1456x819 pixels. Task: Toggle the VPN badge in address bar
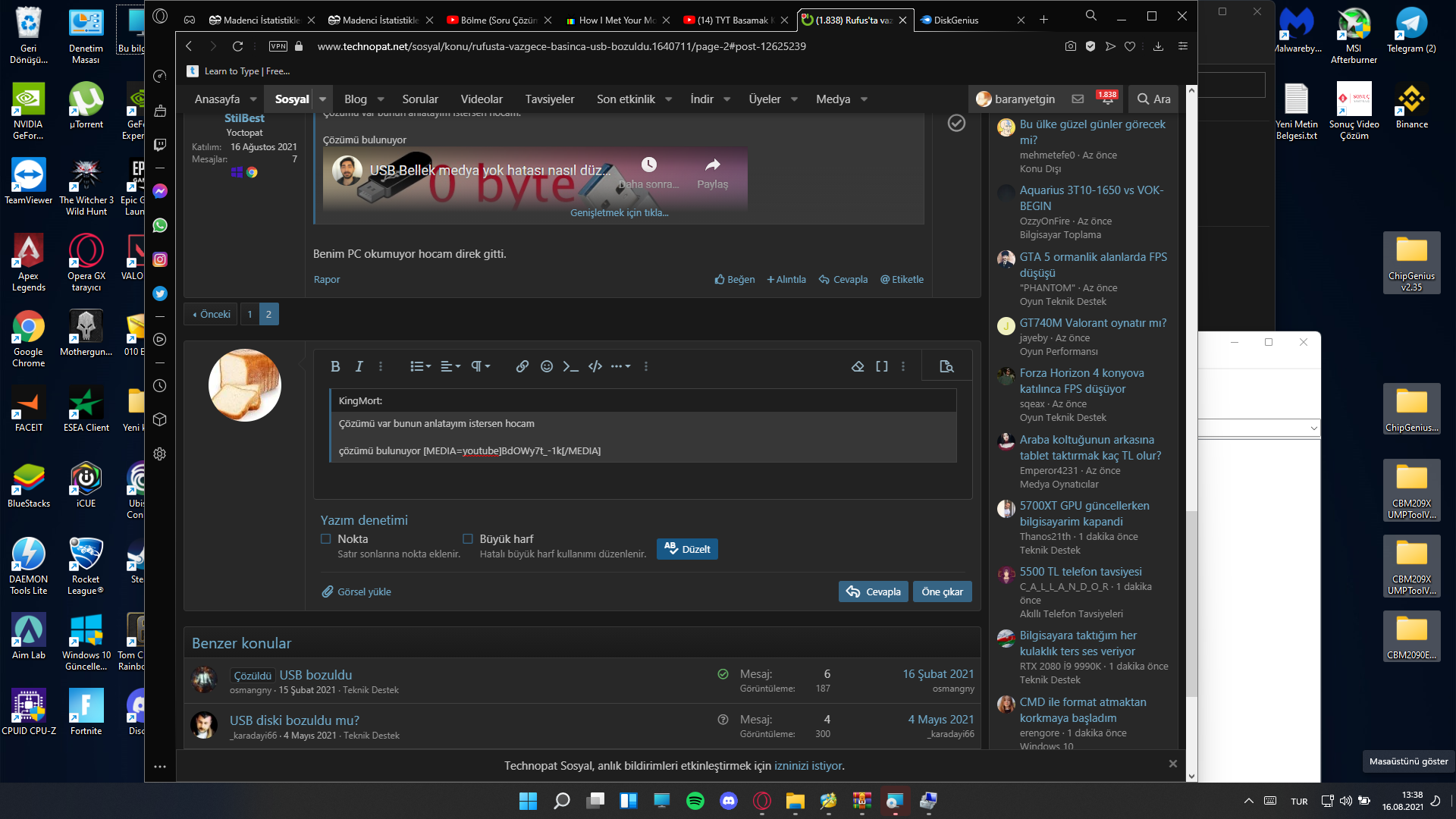tap(278, 46)
